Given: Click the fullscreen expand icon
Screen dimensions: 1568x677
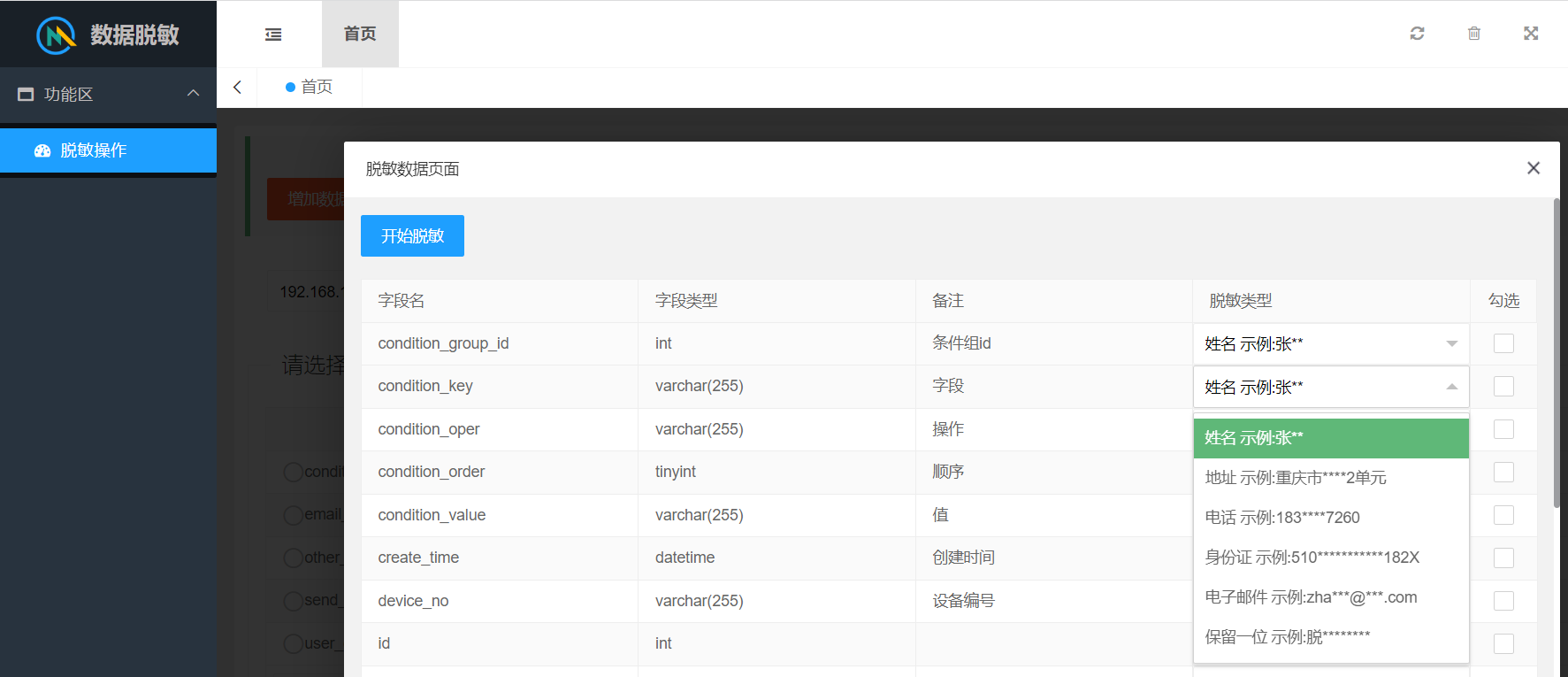Looking at the screenshot, I should point(1531,33).
